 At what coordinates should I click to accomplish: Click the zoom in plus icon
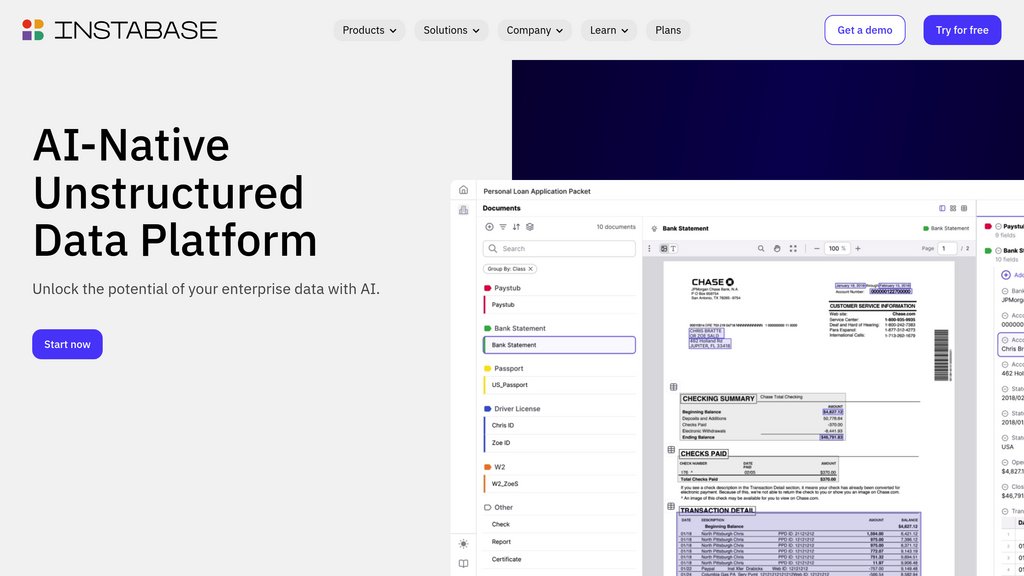click(858, 248)
